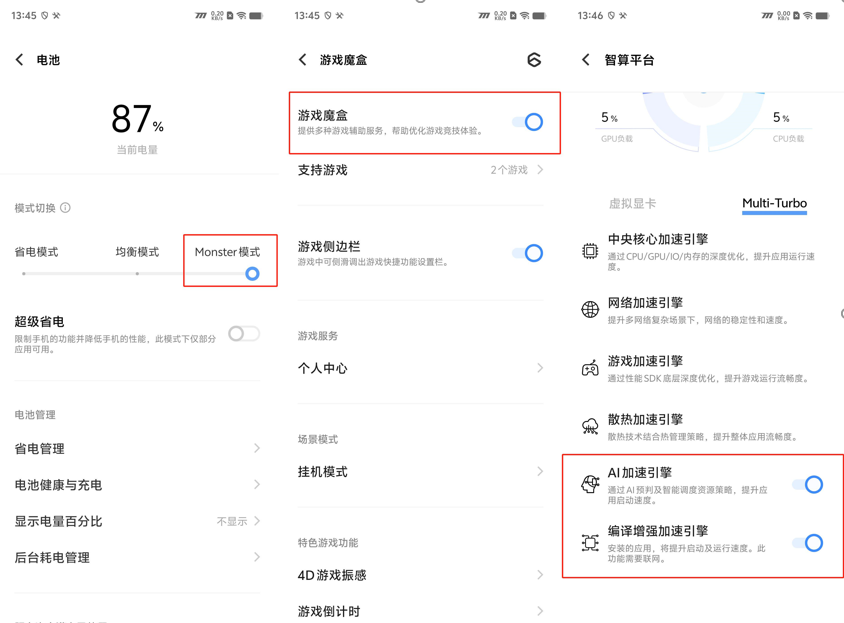Viewport: 844px width, 623px height.
Task: Go back from the 游戏魔盒 screen
Action: click(303, 60)
